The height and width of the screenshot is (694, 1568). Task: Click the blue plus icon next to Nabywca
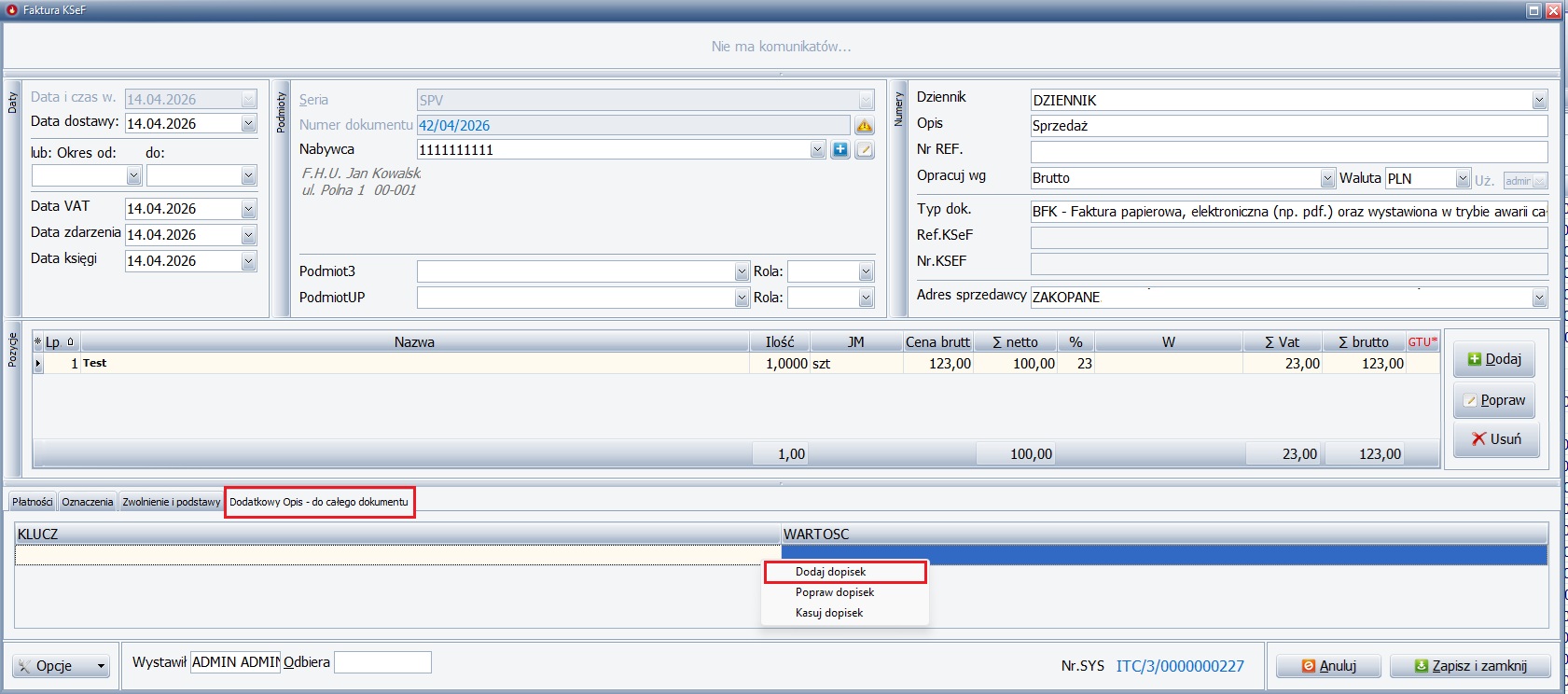point(840,149)
